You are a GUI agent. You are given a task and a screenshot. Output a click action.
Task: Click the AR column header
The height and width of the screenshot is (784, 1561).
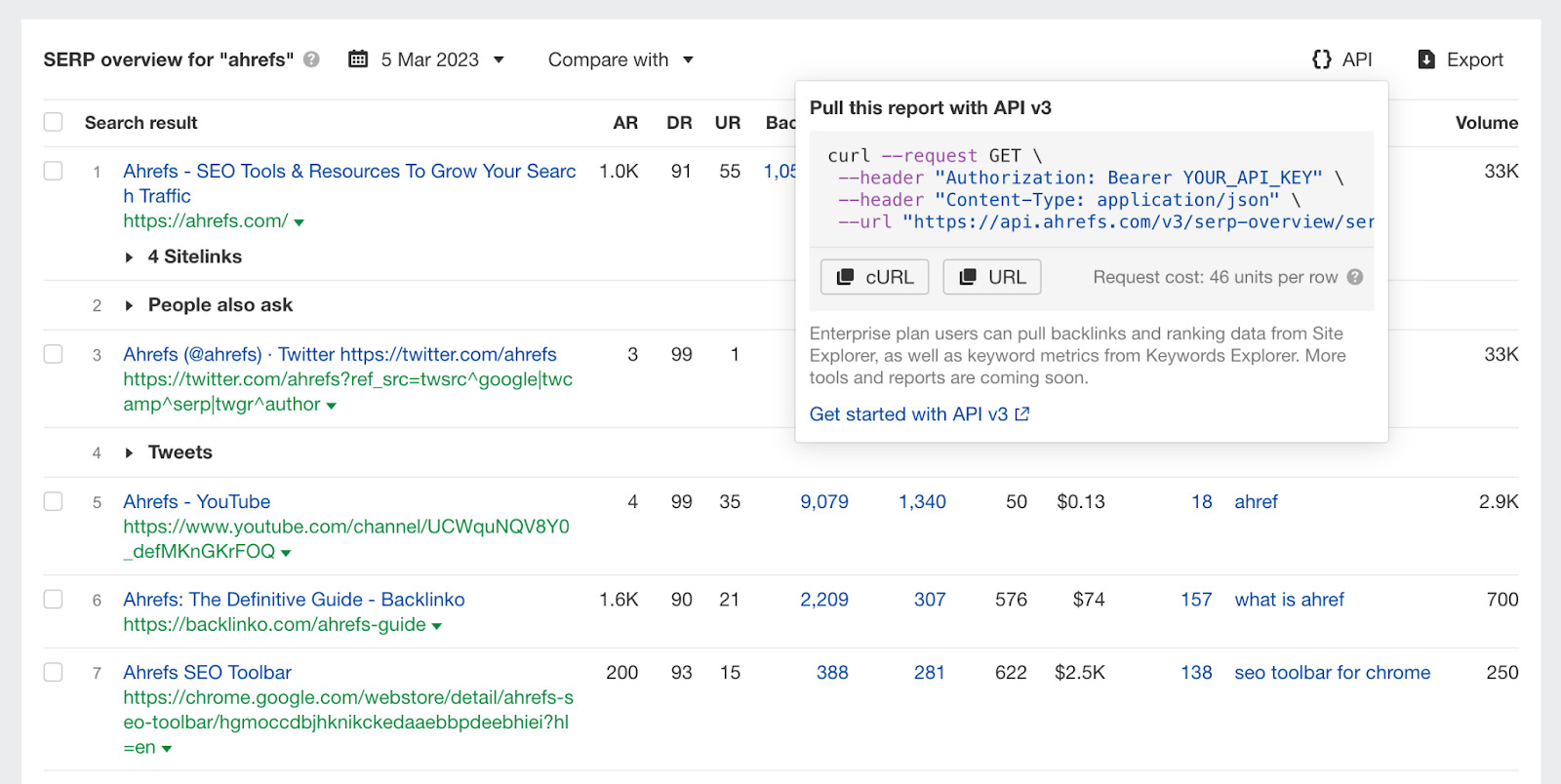[625, 123]
